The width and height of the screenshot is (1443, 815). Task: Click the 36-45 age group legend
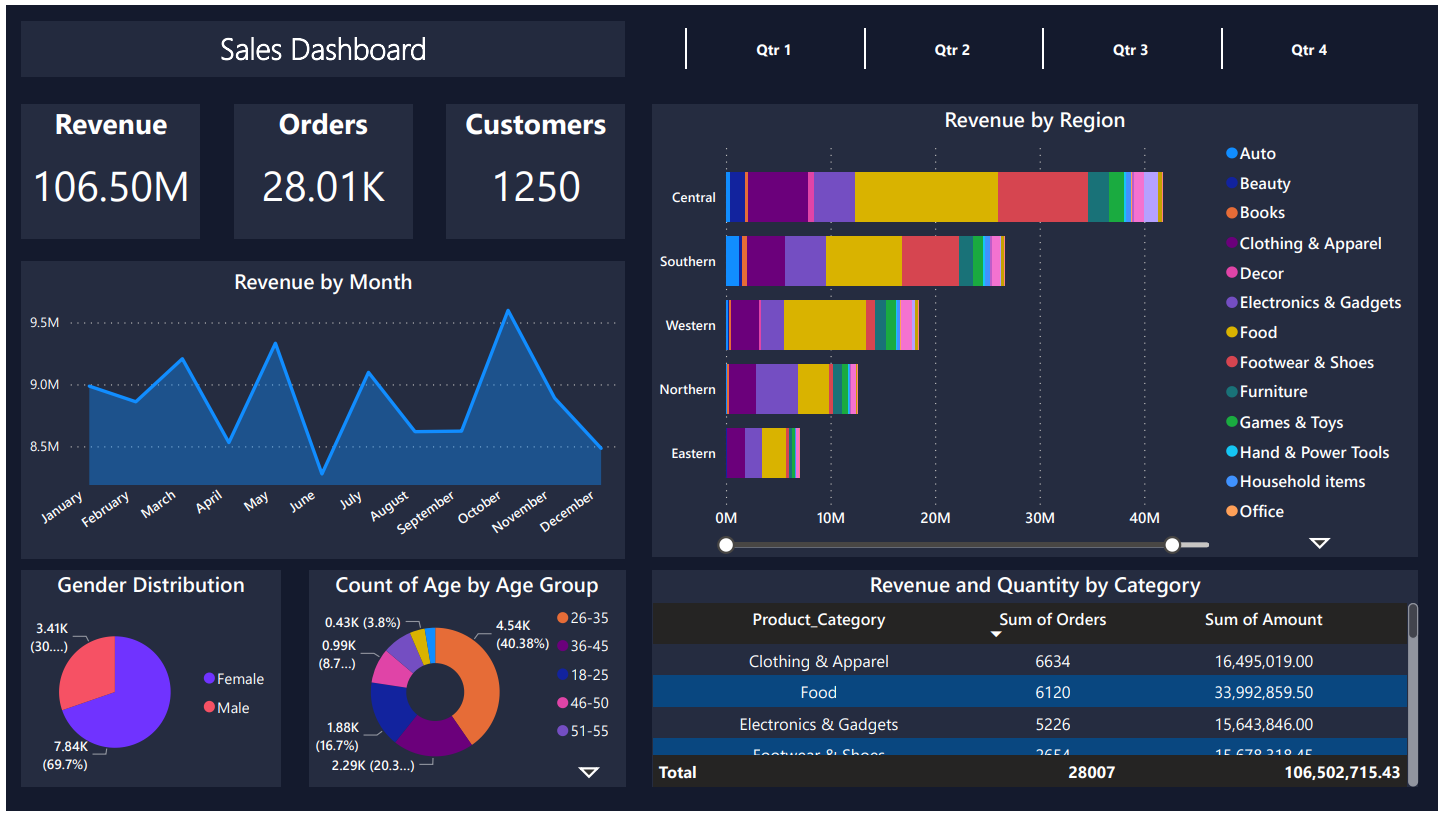583,646
